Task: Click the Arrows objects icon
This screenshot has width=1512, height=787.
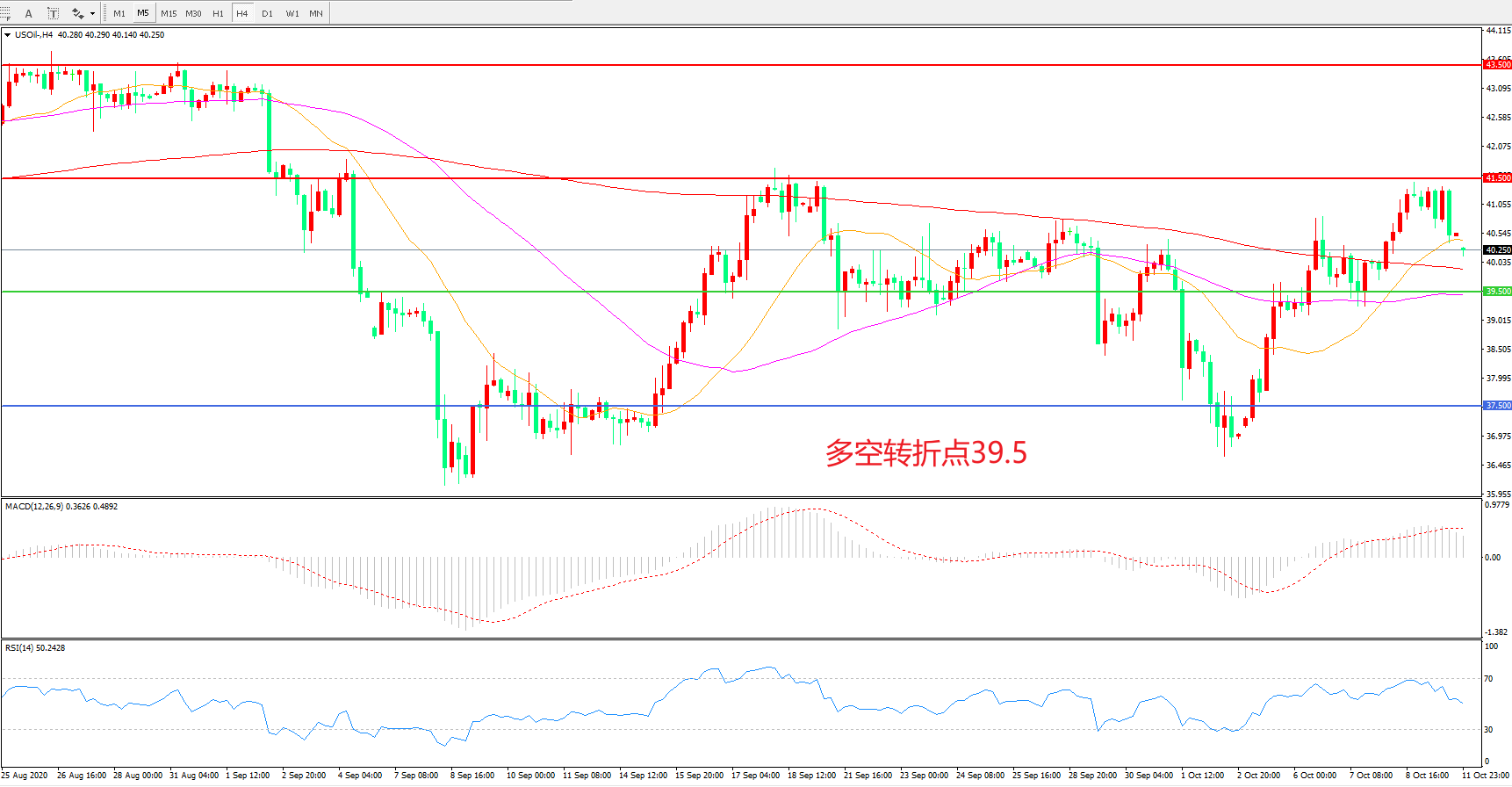Action: click(x=77, y=13)
